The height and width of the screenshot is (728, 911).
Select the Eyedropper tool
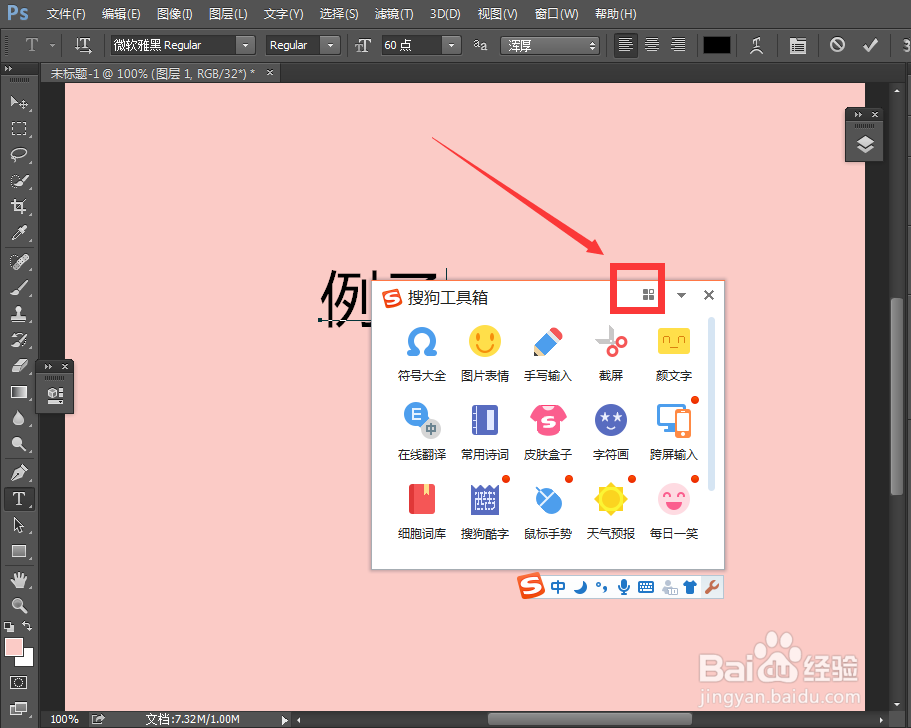(x=19, y=232)
